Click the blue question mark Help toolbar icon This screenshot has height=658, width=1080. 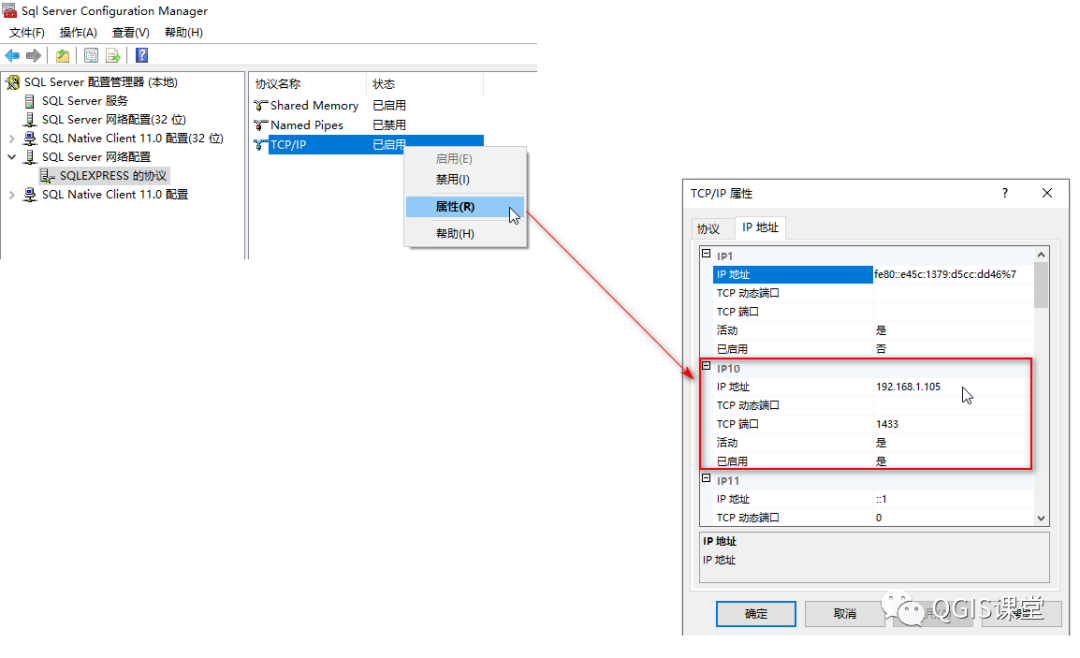click(142, 56)
